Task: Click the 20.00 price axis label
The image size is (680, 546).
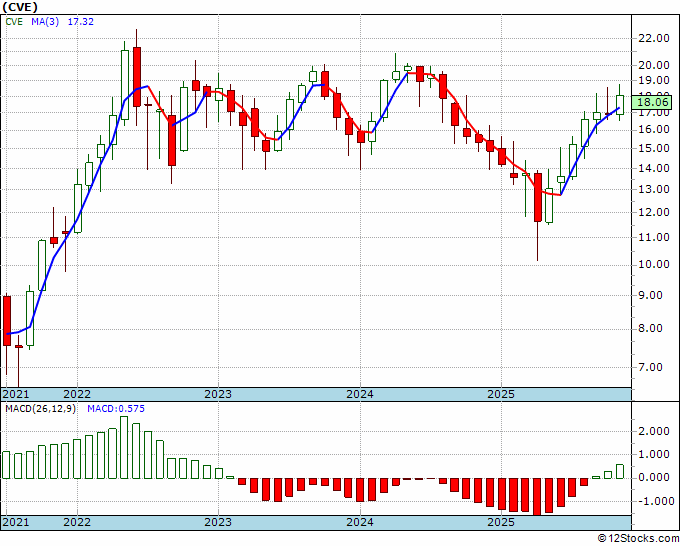Action: (x=654, y=65)
